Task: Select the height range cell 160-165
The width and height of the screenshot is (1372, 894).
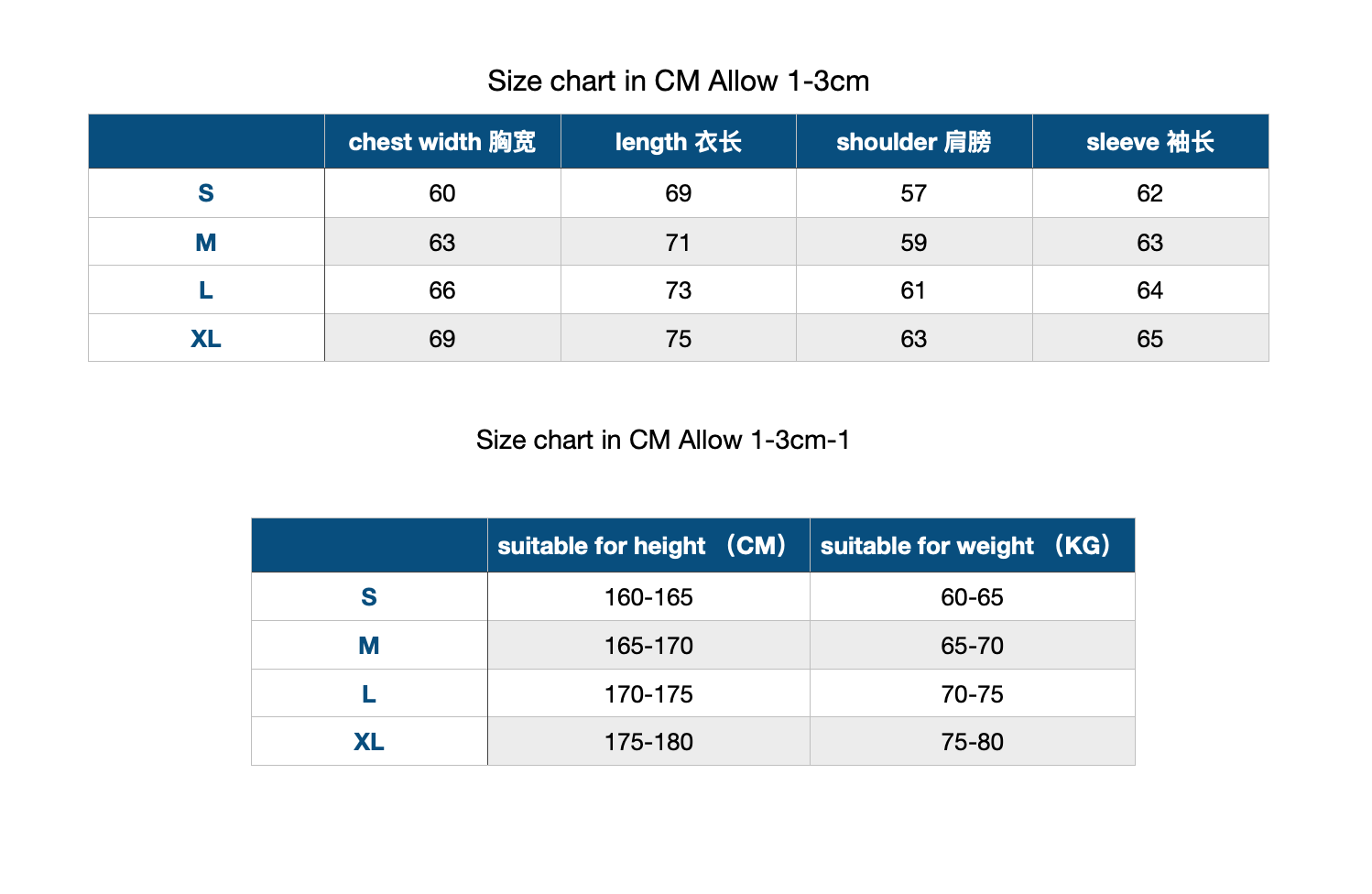Action: click(x=648, y=597)
